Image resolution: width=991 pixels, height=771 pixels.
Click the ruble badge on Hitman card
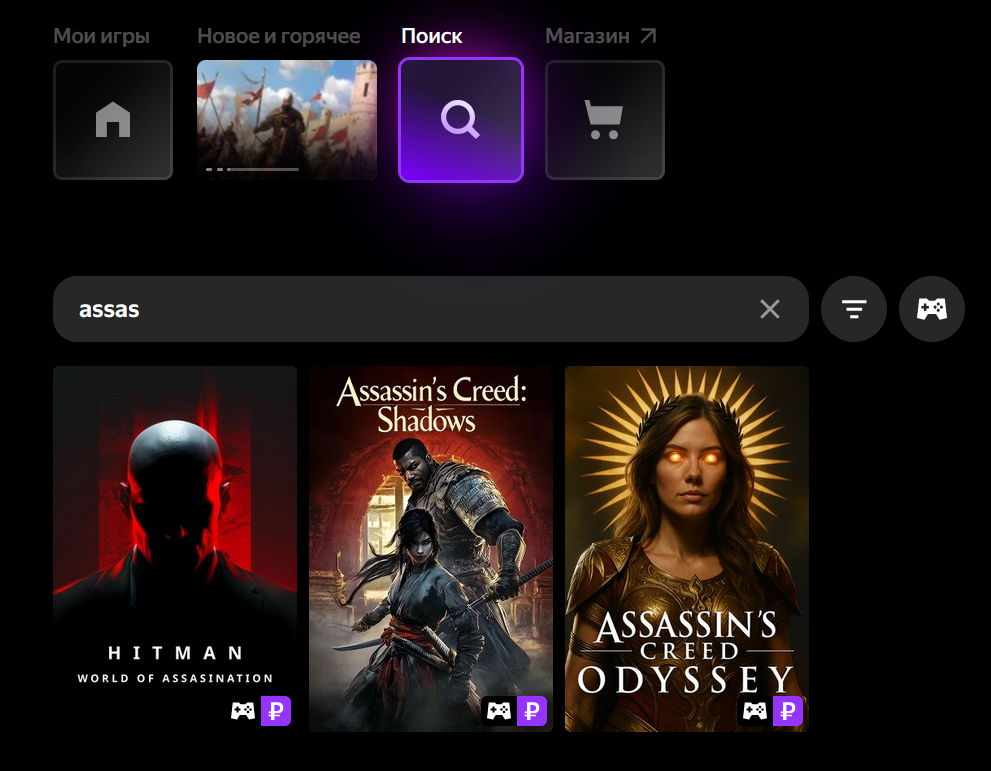click(276, 711)
